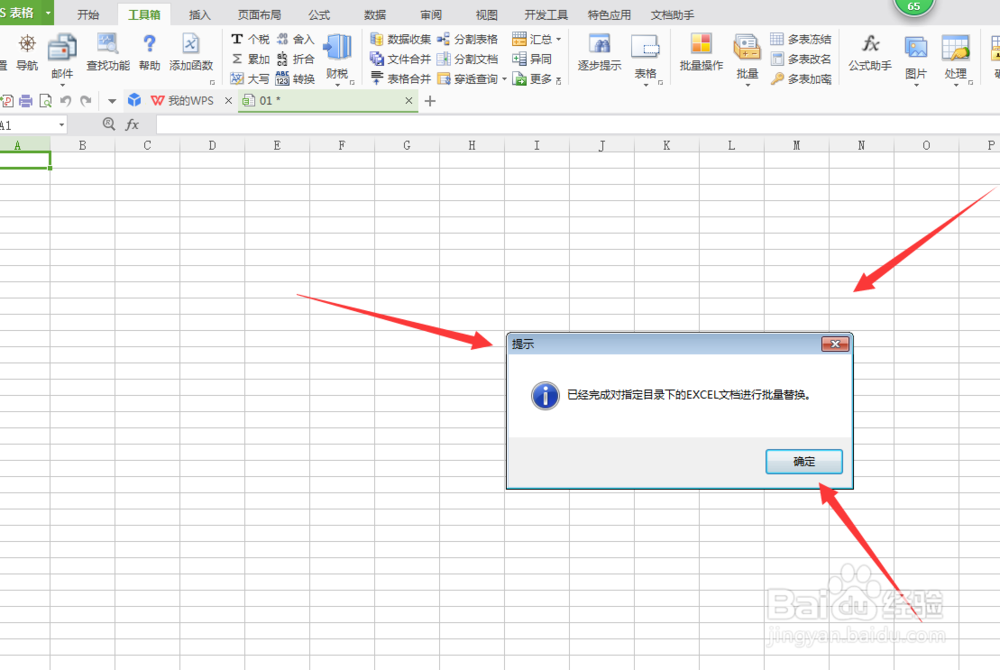Click the zoom magnifier beside formula bar
The height and width of the screenshot is (670, 1000).
pyautogui.click(x=109, y=124)
